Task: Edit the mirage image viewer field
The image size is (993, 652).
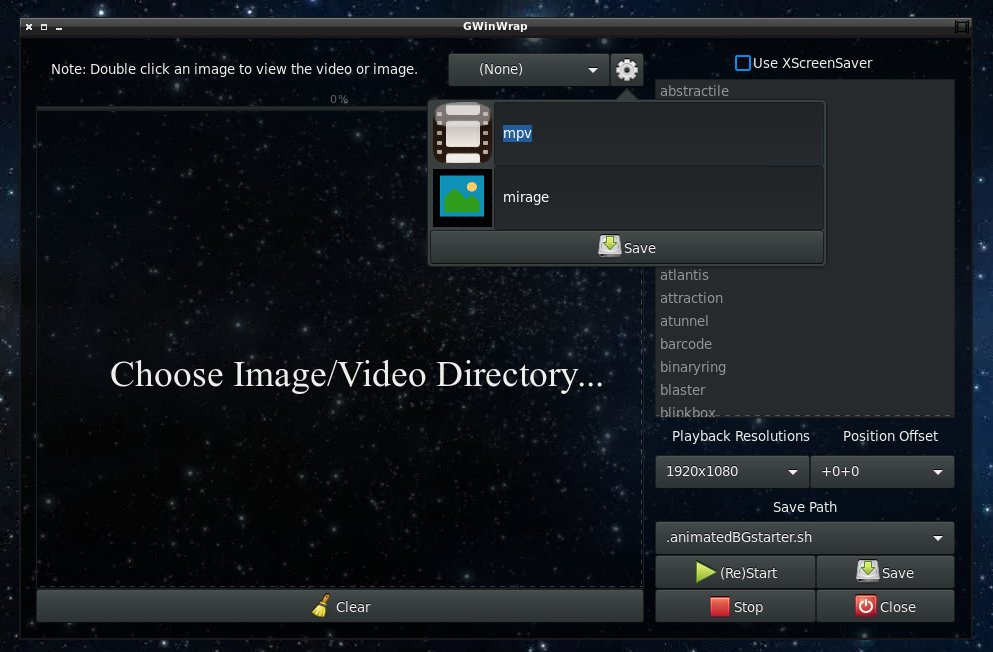Action: tap(659, 197)
